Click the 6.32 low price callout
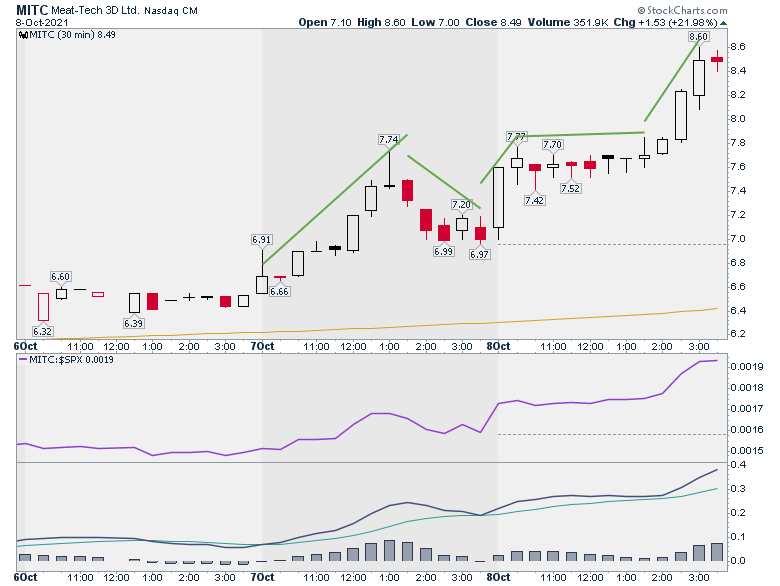Viewport: 780px width, 586px height. coord(43,331)
